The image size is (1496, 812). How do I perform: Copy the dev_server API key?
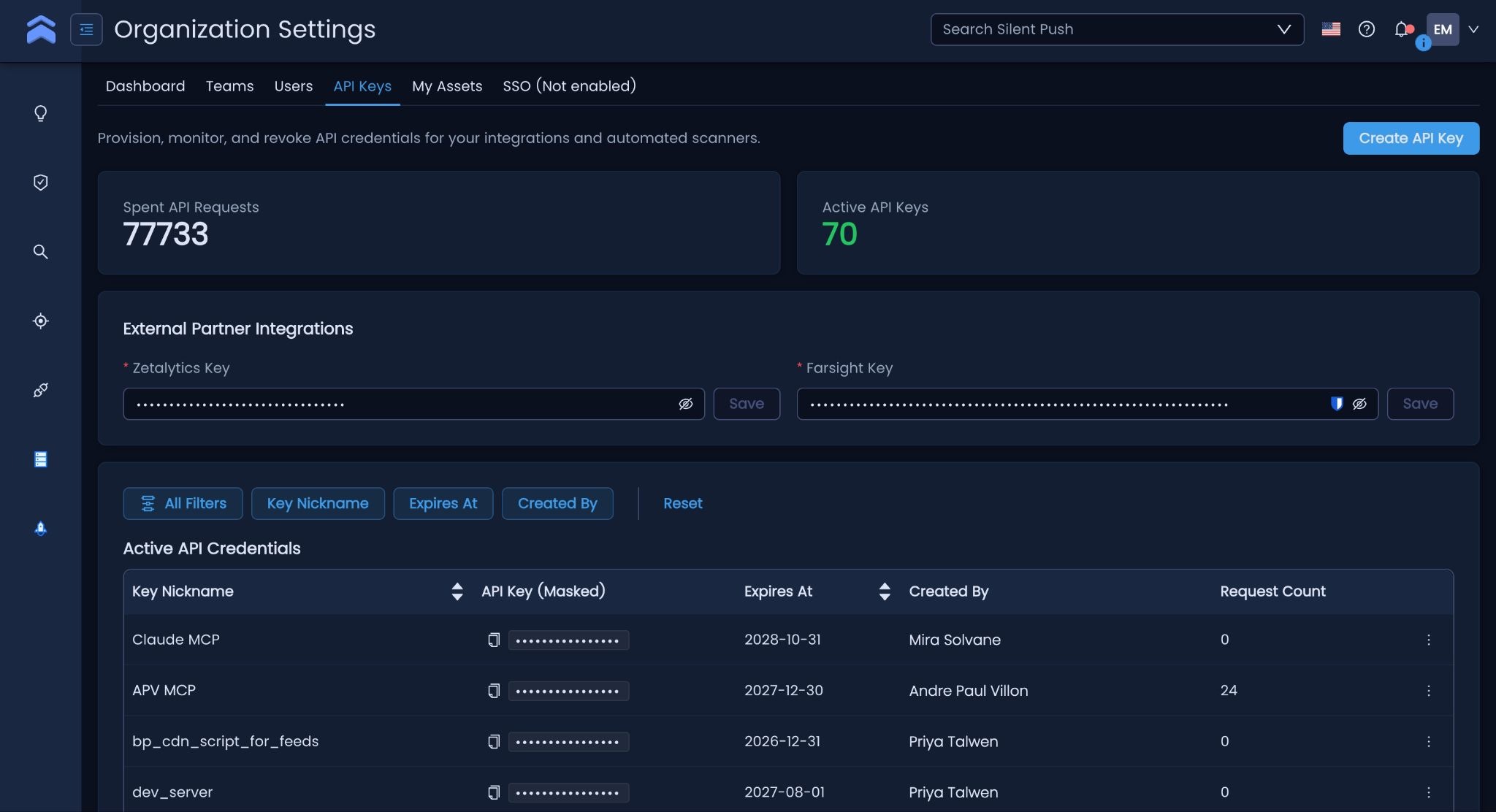coord(494,792)
